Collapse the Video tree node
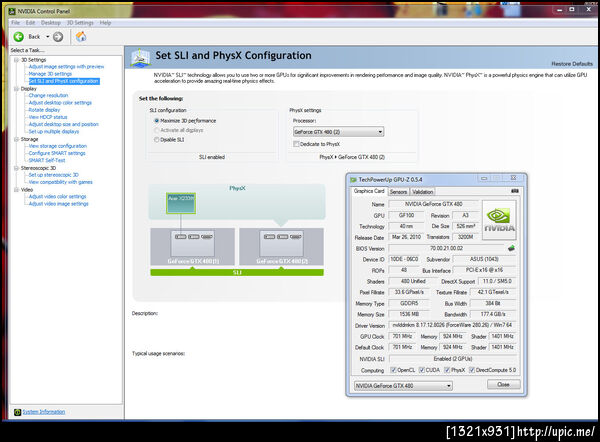 click(x=16, y=189)
